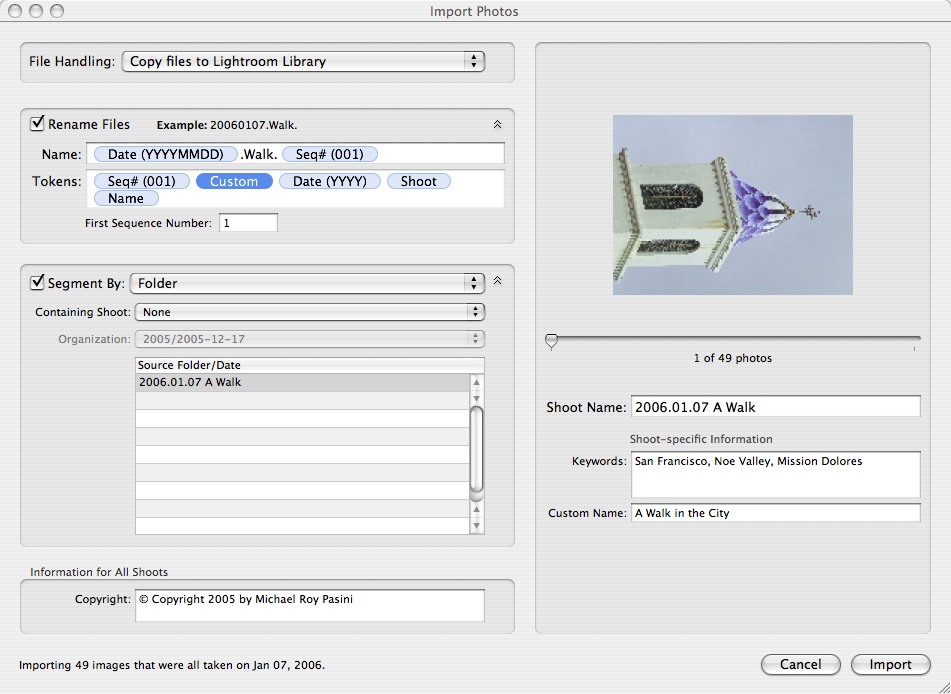Select the Custom token

pos(234,181)
